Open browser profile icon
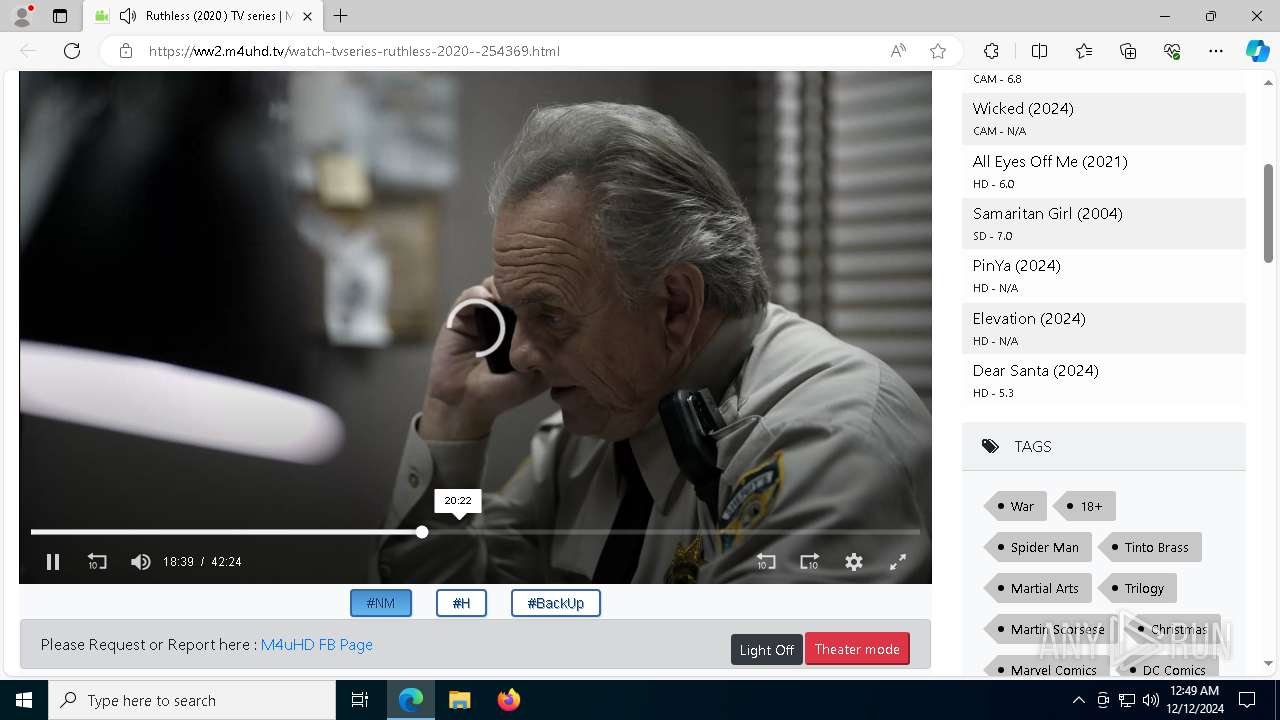Screen dimensions: 1280x720 [22, 16]
